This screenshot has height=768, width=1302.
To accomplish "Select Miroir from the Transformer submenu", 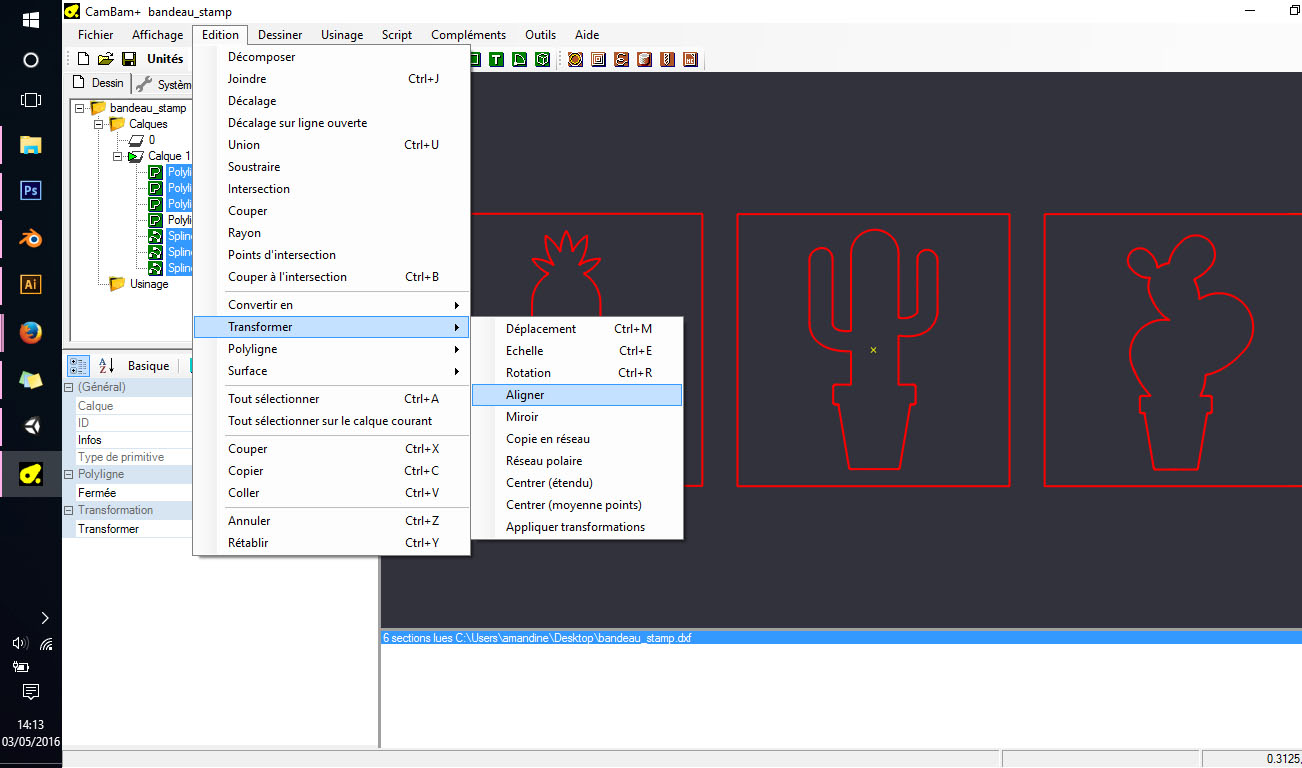I will pyautogui.click(x=522, y=417).
